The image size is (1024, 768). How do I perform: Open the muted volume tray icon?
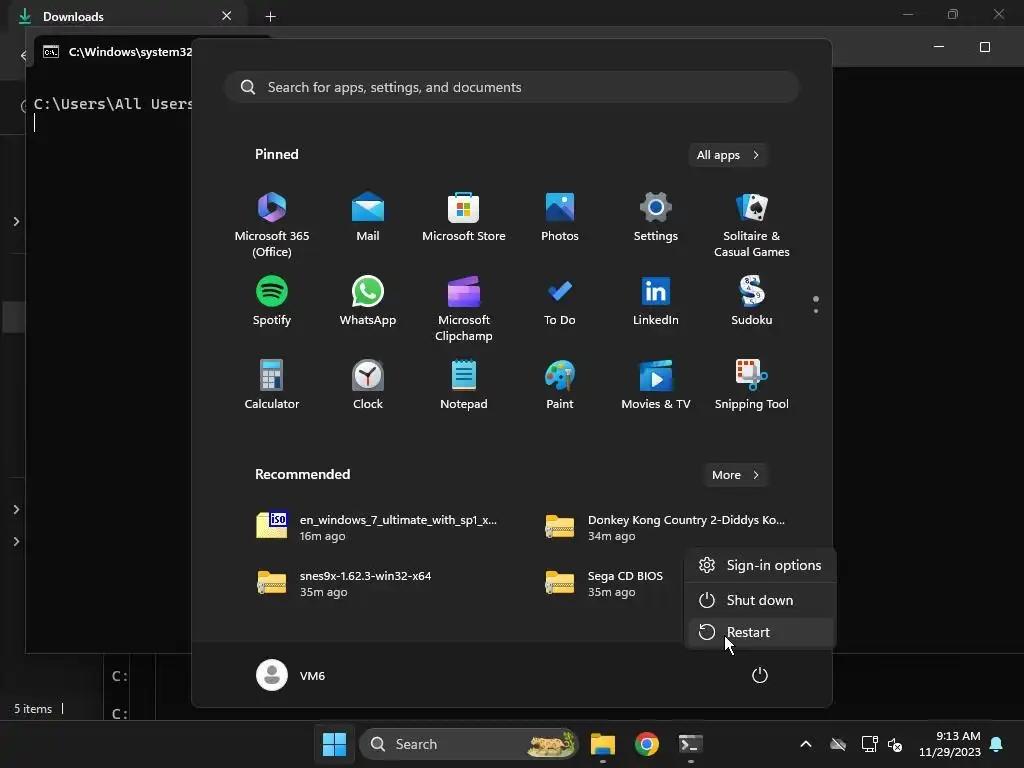(895, 744)
